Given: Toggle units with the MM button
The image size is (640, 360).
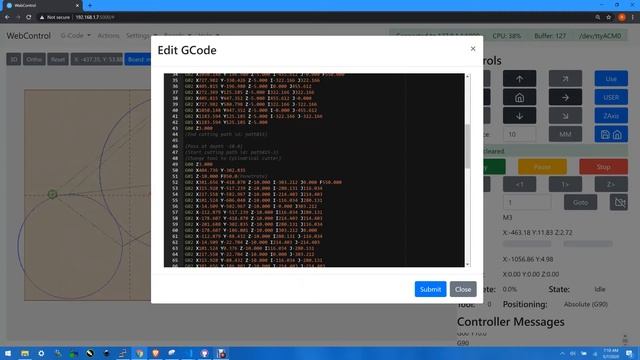Looking at the screenshot, I should [565, 134].
